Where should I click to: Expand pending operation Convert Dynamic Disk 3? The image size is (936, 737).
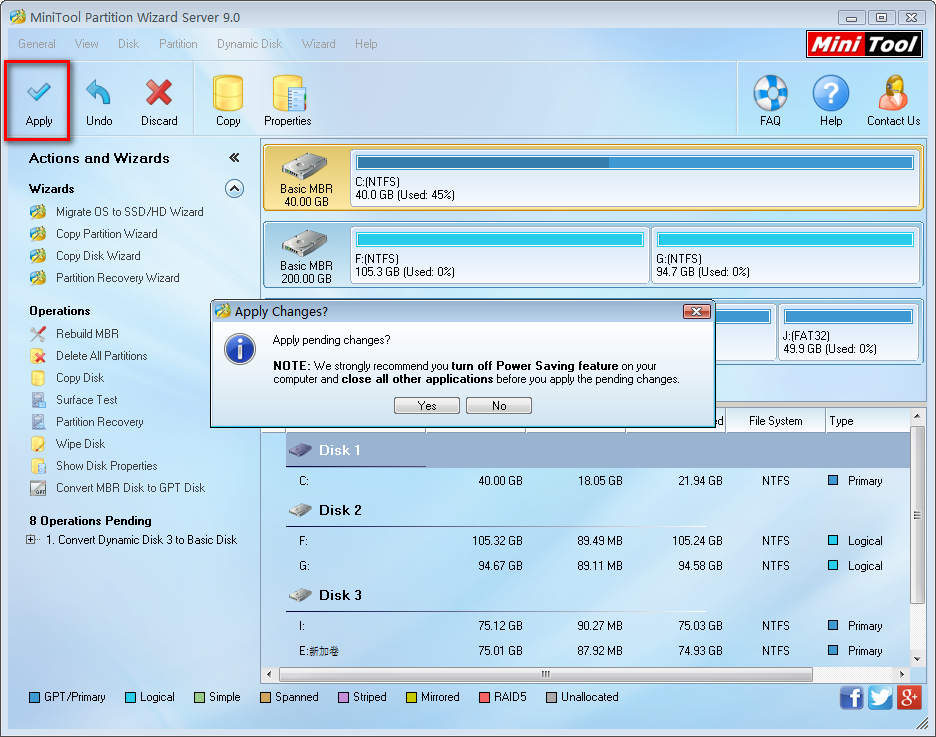click(x=30, y=539)
